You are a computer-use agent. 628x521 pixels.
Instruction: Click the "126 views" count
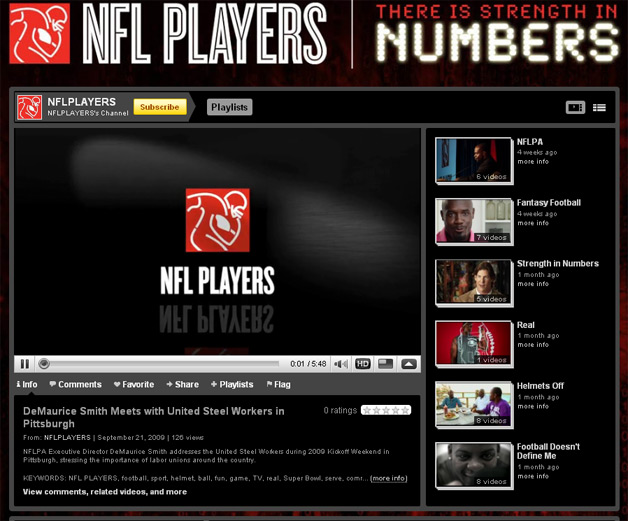click(187, 437)
